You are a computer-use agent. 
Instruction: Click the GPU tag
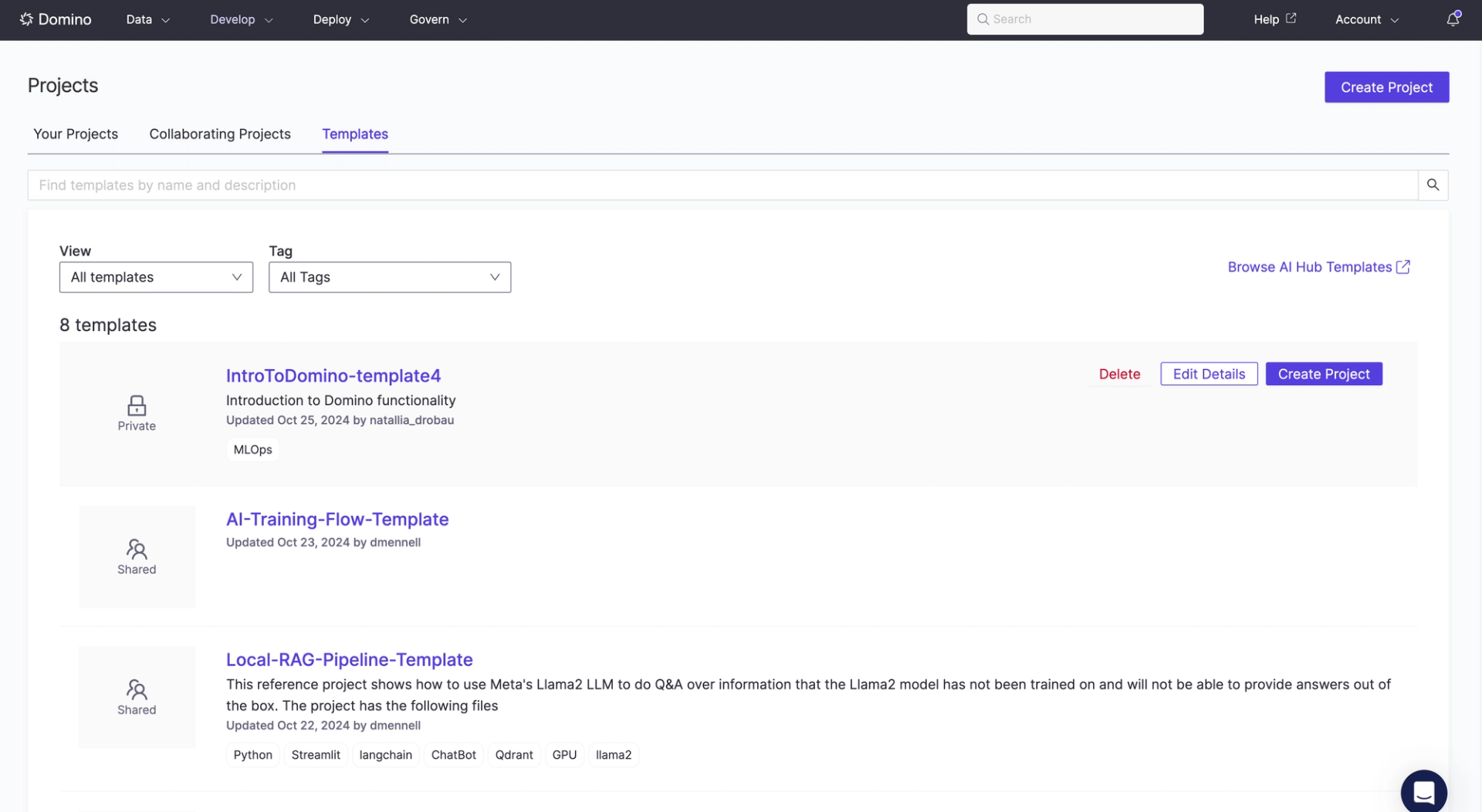[564, 755]
